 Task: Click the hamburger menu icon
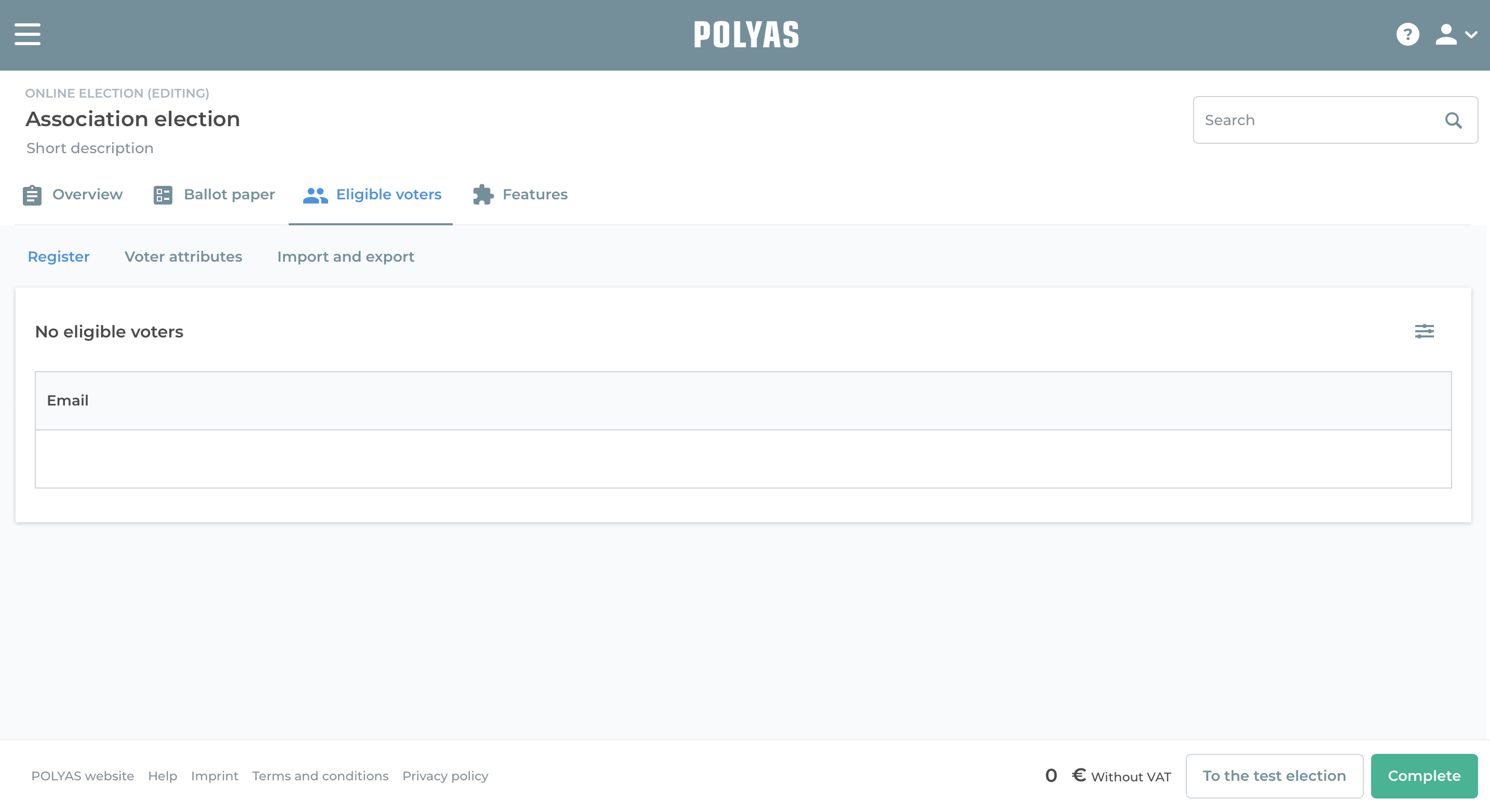pos(26,33)
